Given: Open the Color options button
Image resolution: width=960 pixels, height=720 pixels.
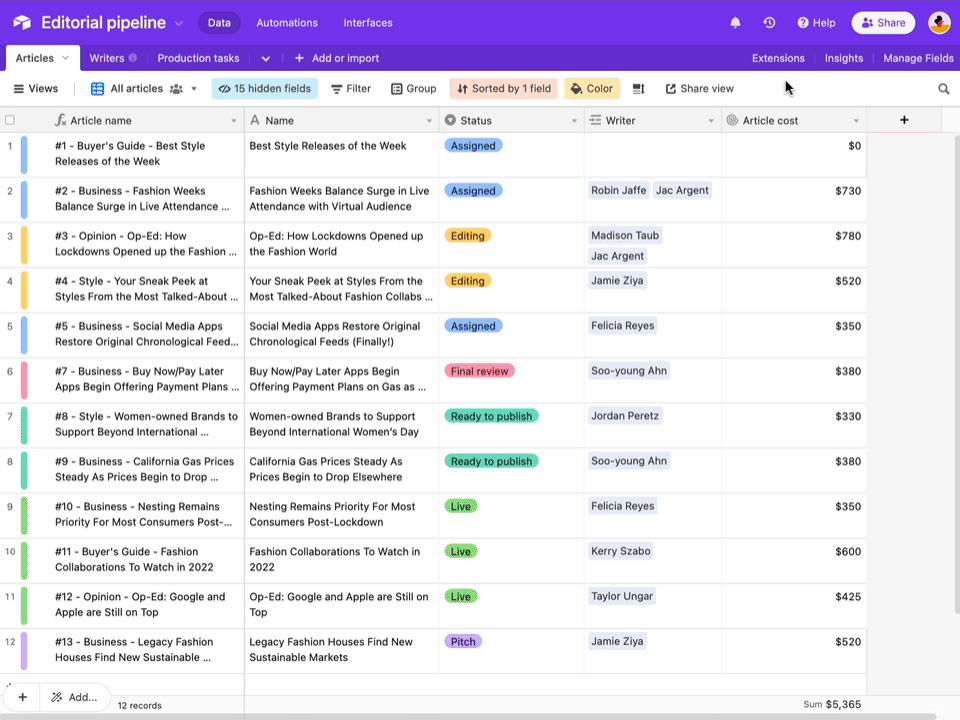Looking at the screenshot, I should pos(591,89).
